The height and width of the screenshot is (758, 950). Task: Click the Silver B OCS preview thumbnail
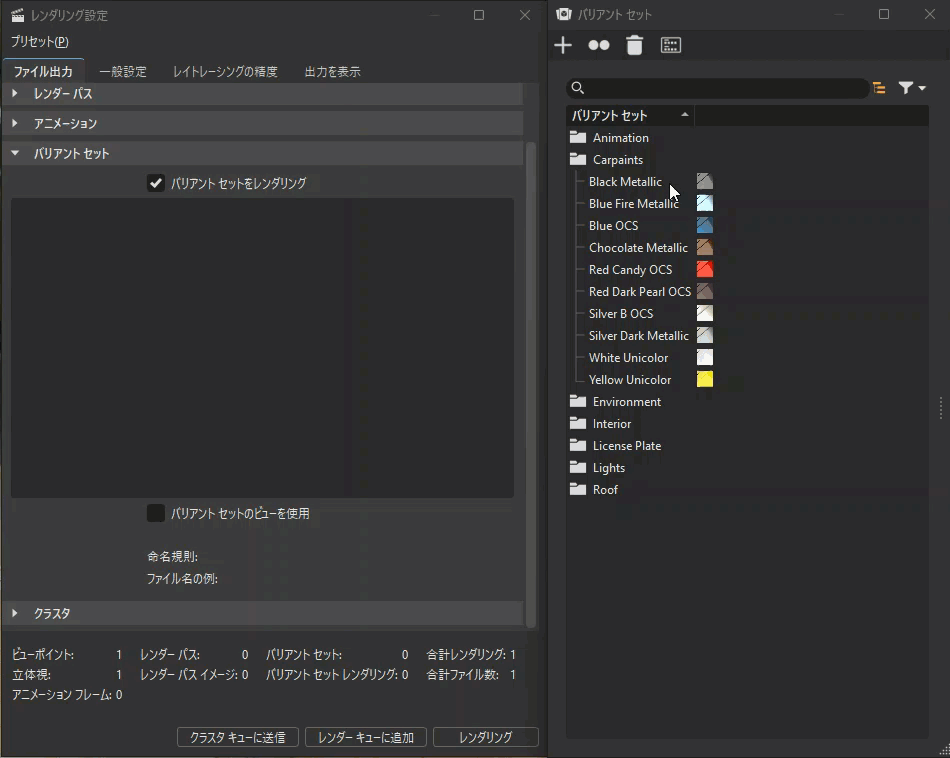(705, 313)
